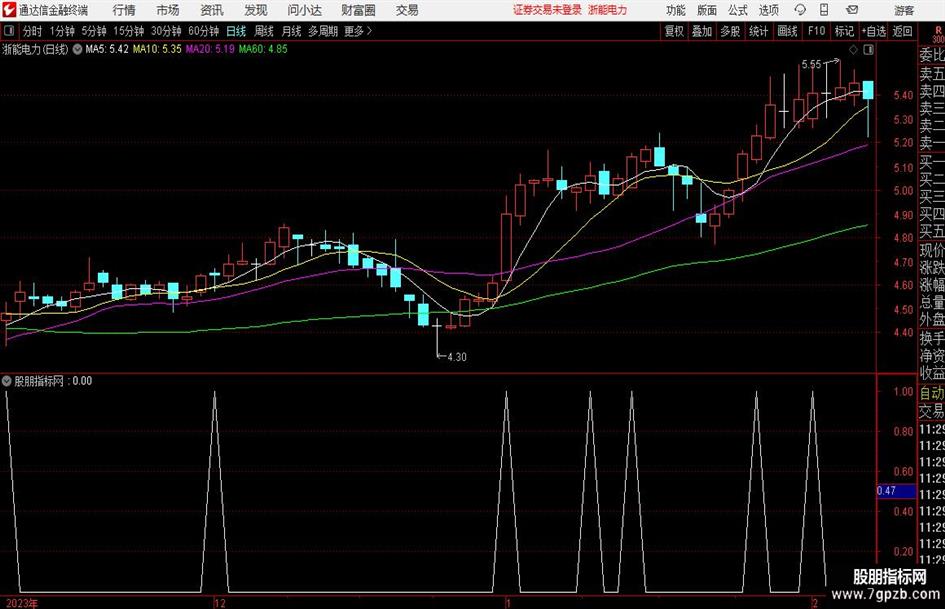
Task: Open the 版面 menu
Action: pyautogui.click(x=706, y=10)
